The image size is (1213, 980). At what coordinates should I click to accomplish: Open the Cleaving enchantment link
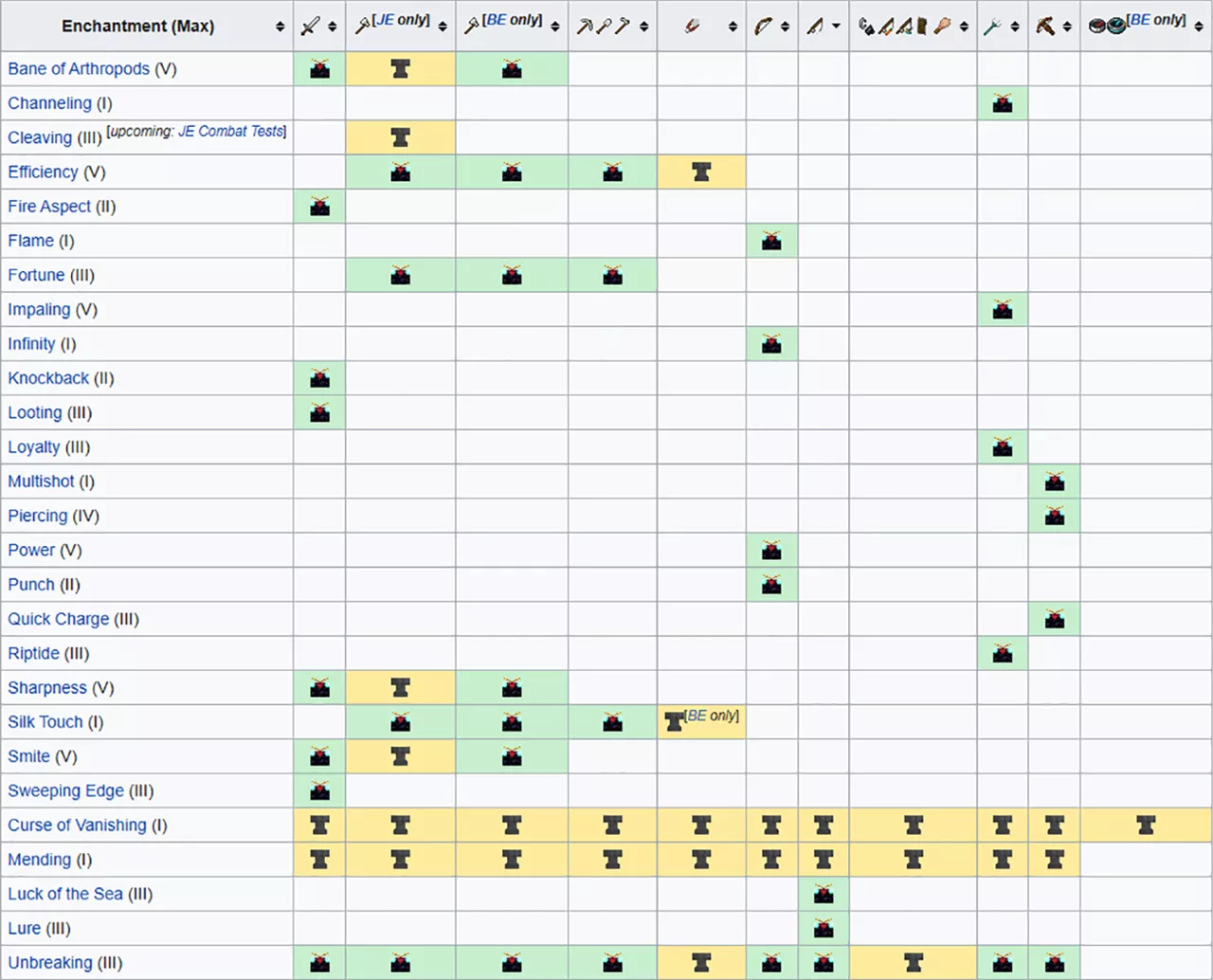(x=40, y=138)
